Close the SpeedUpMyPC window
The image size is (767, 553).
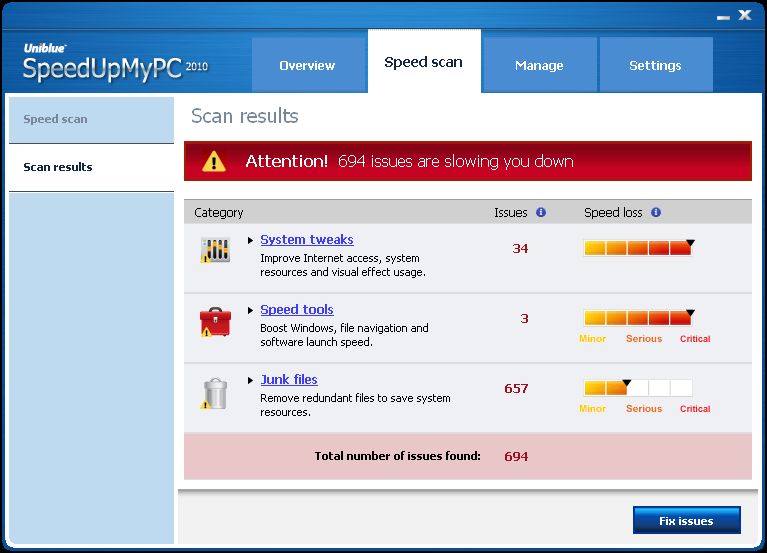745,15
